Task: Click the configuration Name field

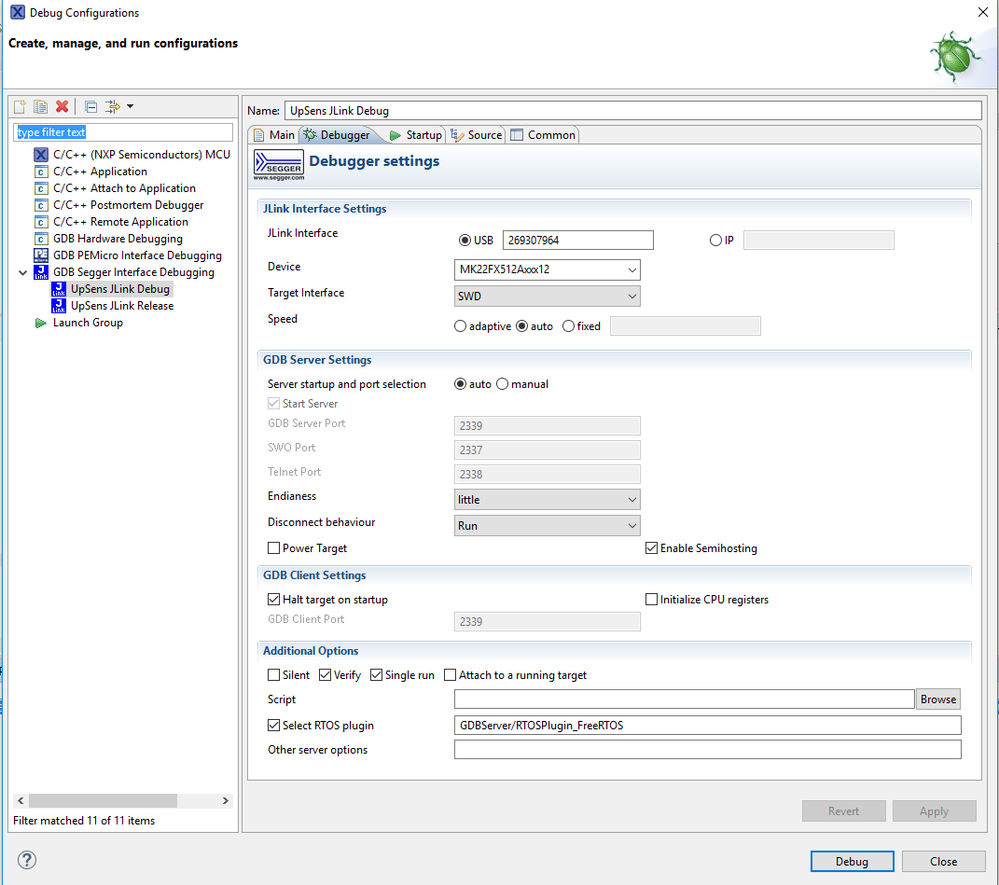Action: [633, 110]
